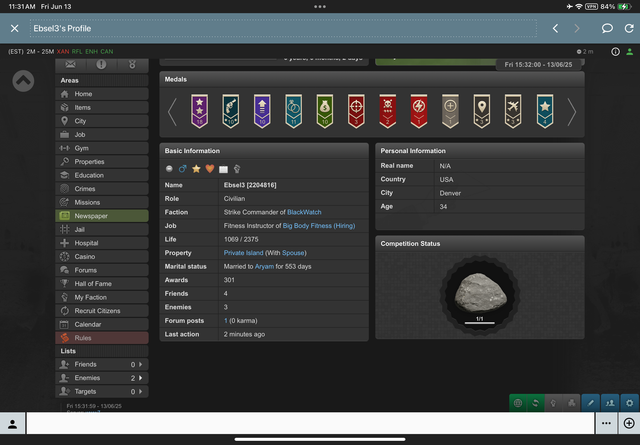Screen dimensions: 640x445
Task: Click the green user status icon top right
Action: click(630, 51)
